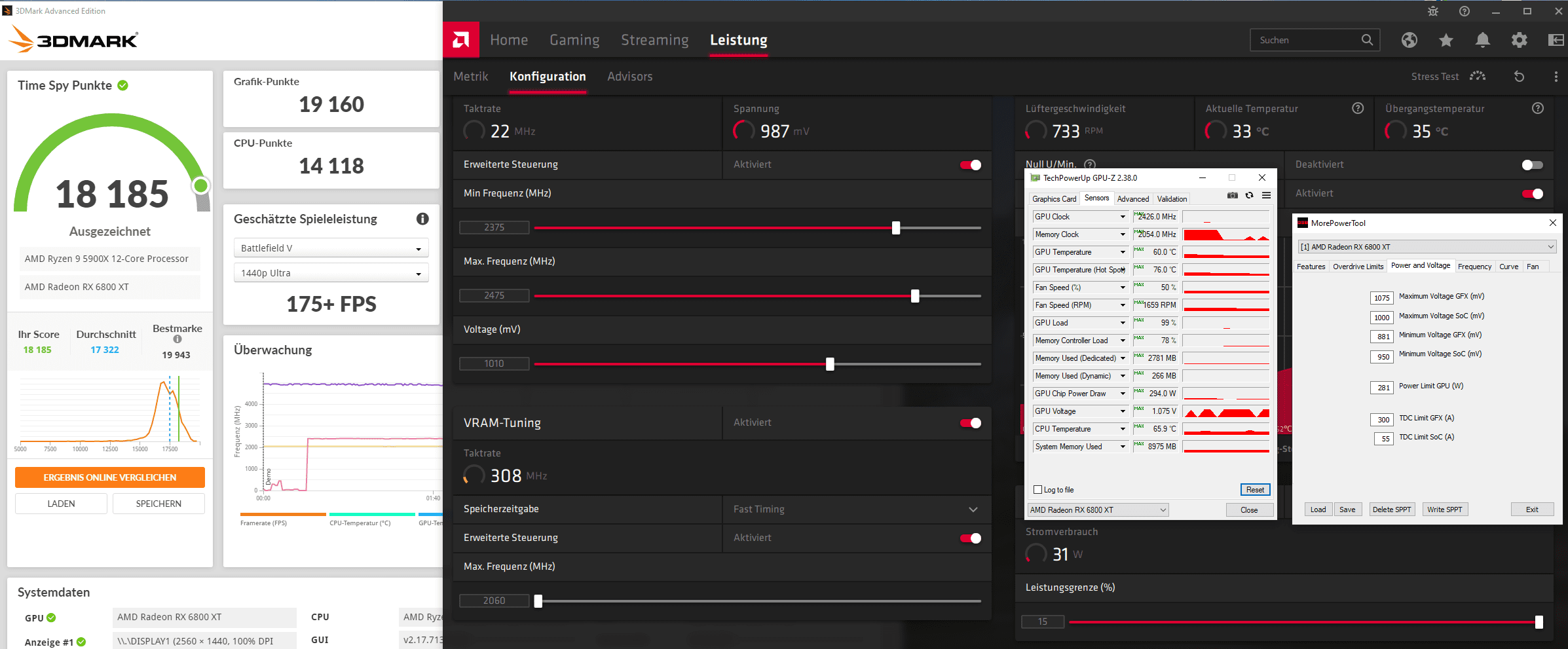The image size is (1568, 649).
Task: Open GPU Clock sensor dropdown in GPU-Z
Action: pos(1123,217)
